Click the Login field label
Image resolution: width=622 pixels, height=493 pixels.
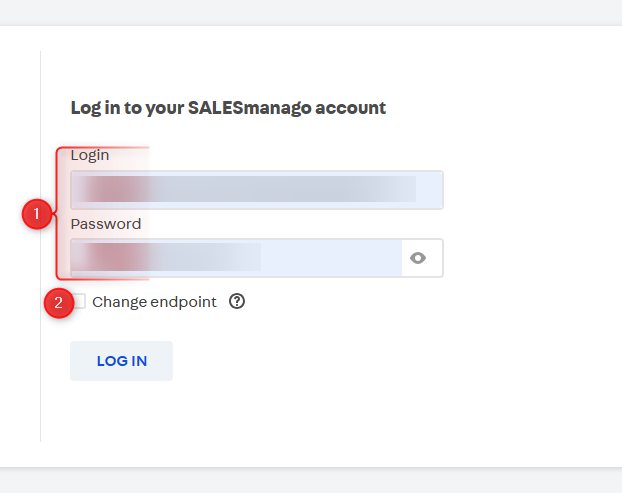coord(90,155)
